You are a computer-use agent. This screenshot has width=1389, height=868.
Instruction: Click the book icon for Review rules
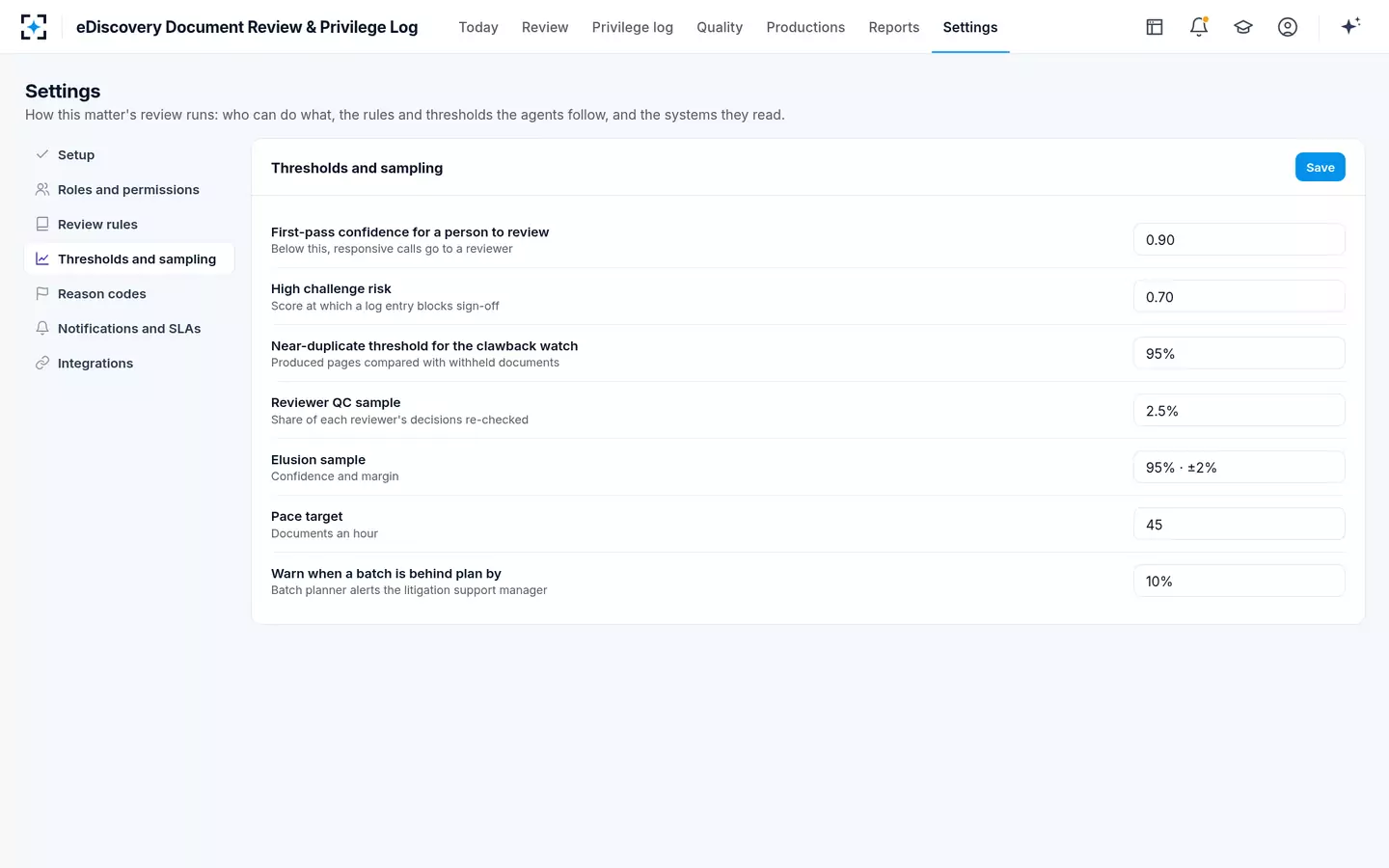click(42, 224)
